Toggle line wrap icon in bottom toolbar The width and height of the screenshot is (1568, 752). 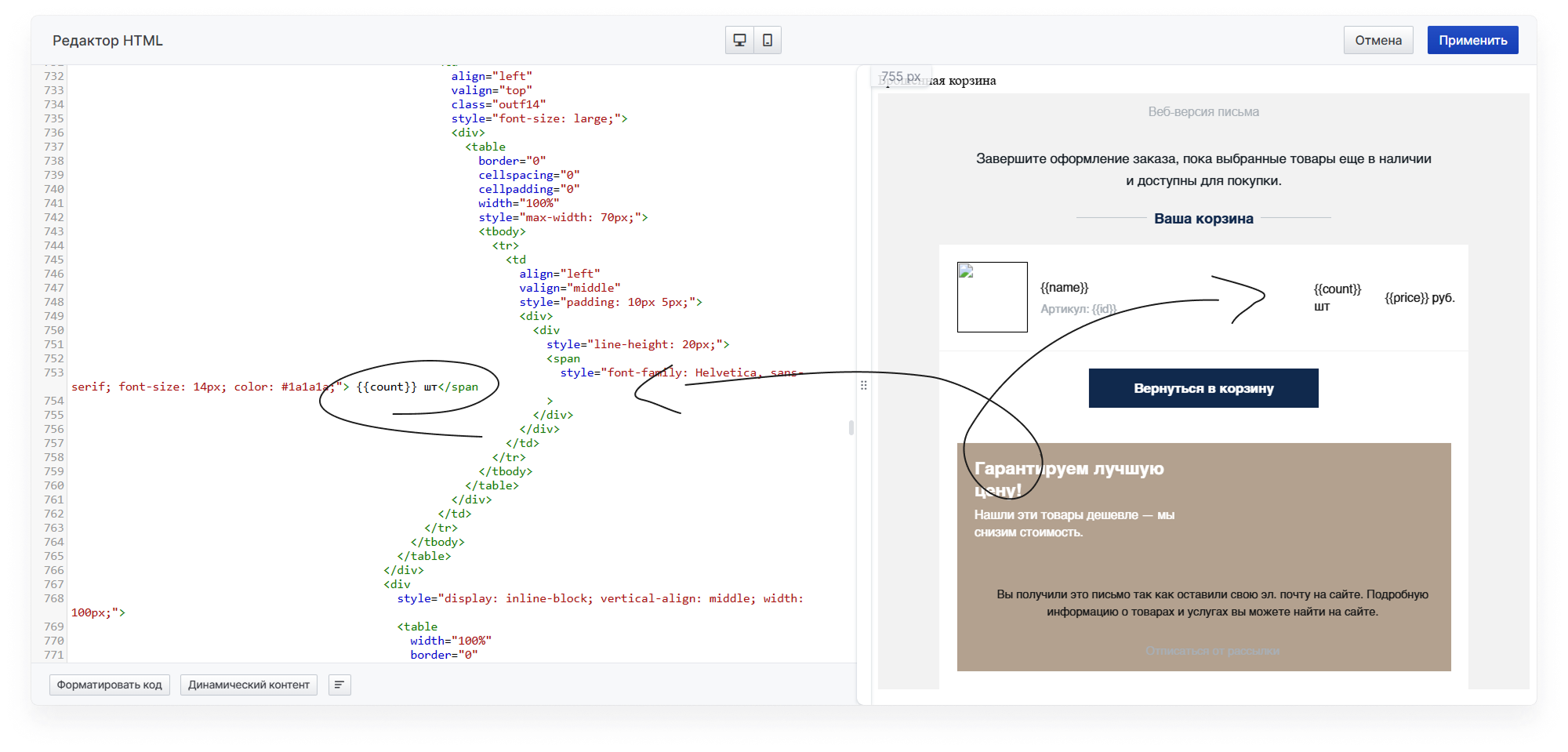pos(339,685)
